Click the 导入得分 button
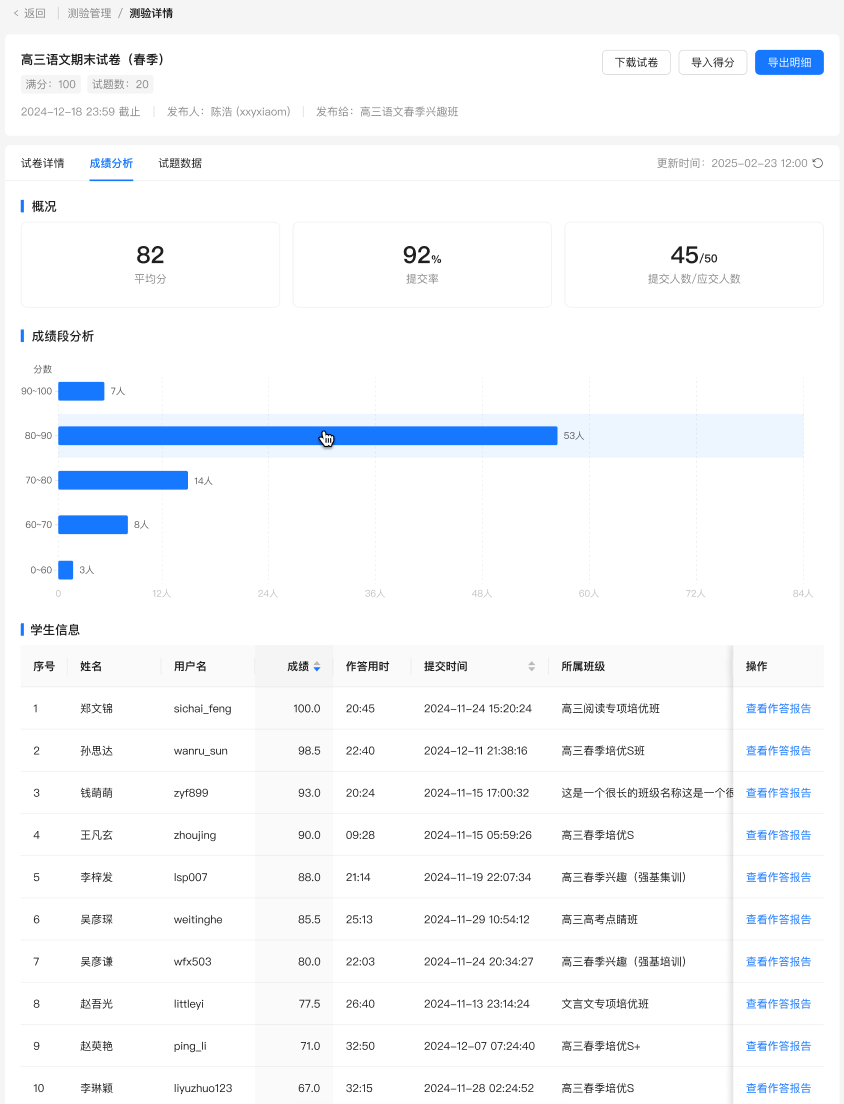844x1104 pixels. 712,63
